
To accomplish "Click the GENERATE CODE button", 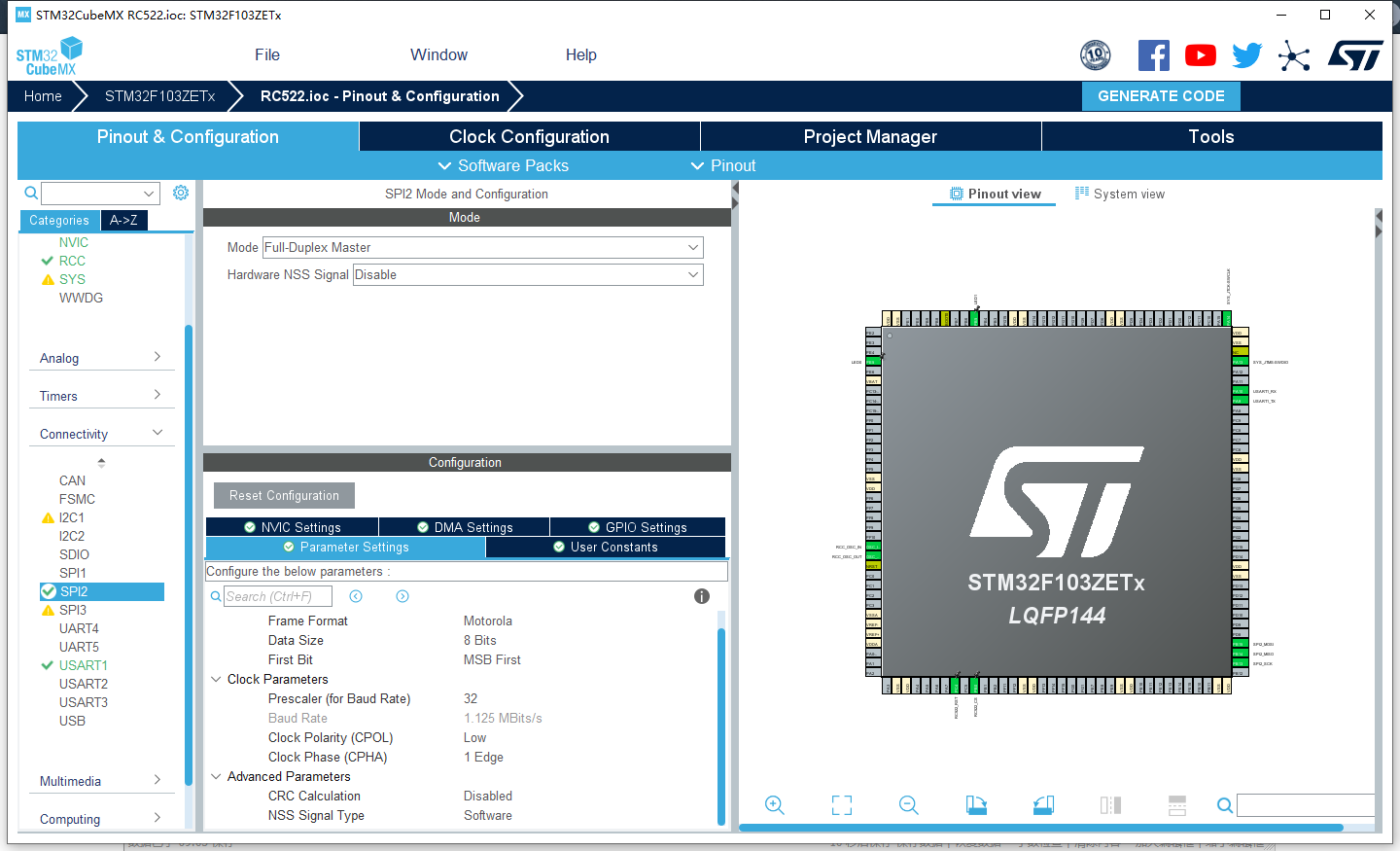I will click(x=1161, y=96).
